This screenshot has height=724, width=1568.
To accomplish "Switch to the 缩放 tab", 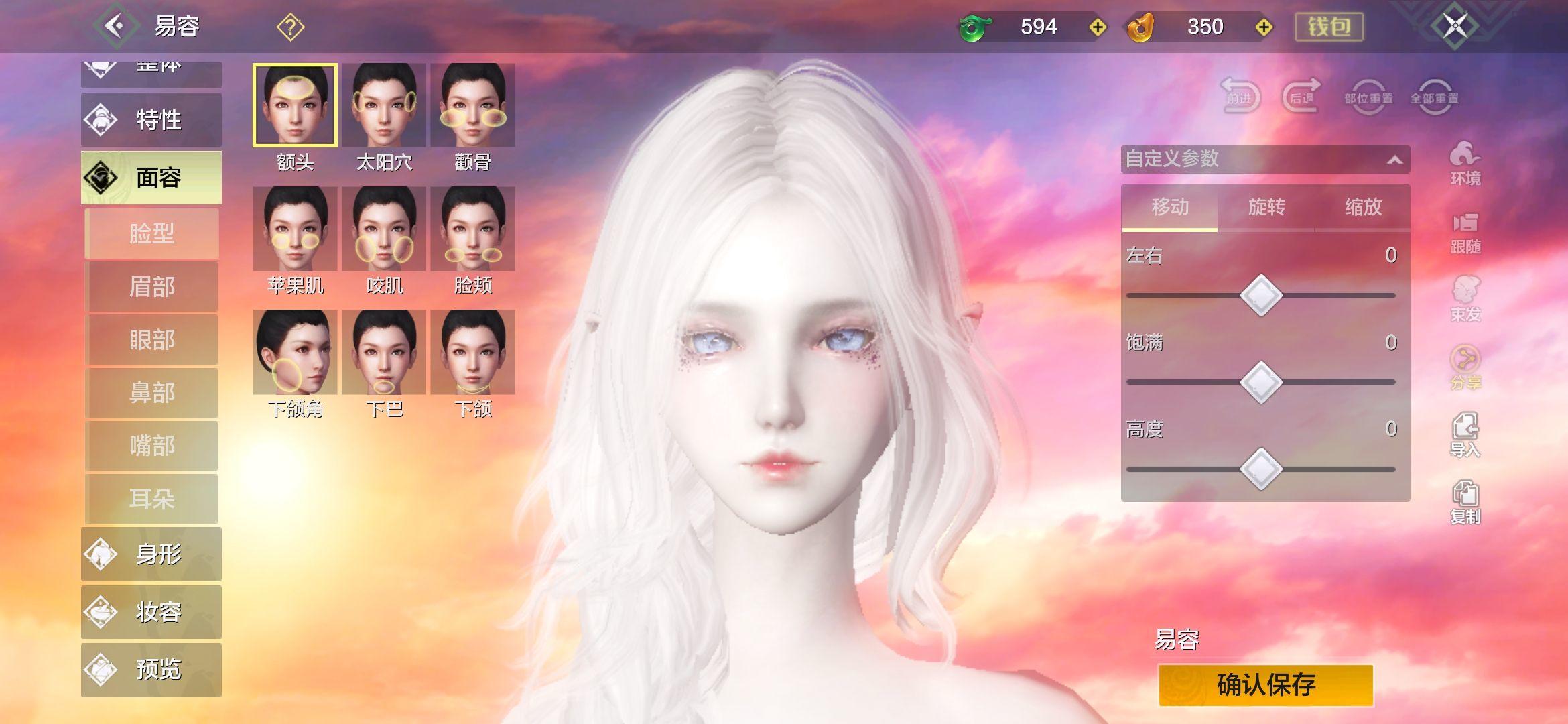I will pos(1363,207).
